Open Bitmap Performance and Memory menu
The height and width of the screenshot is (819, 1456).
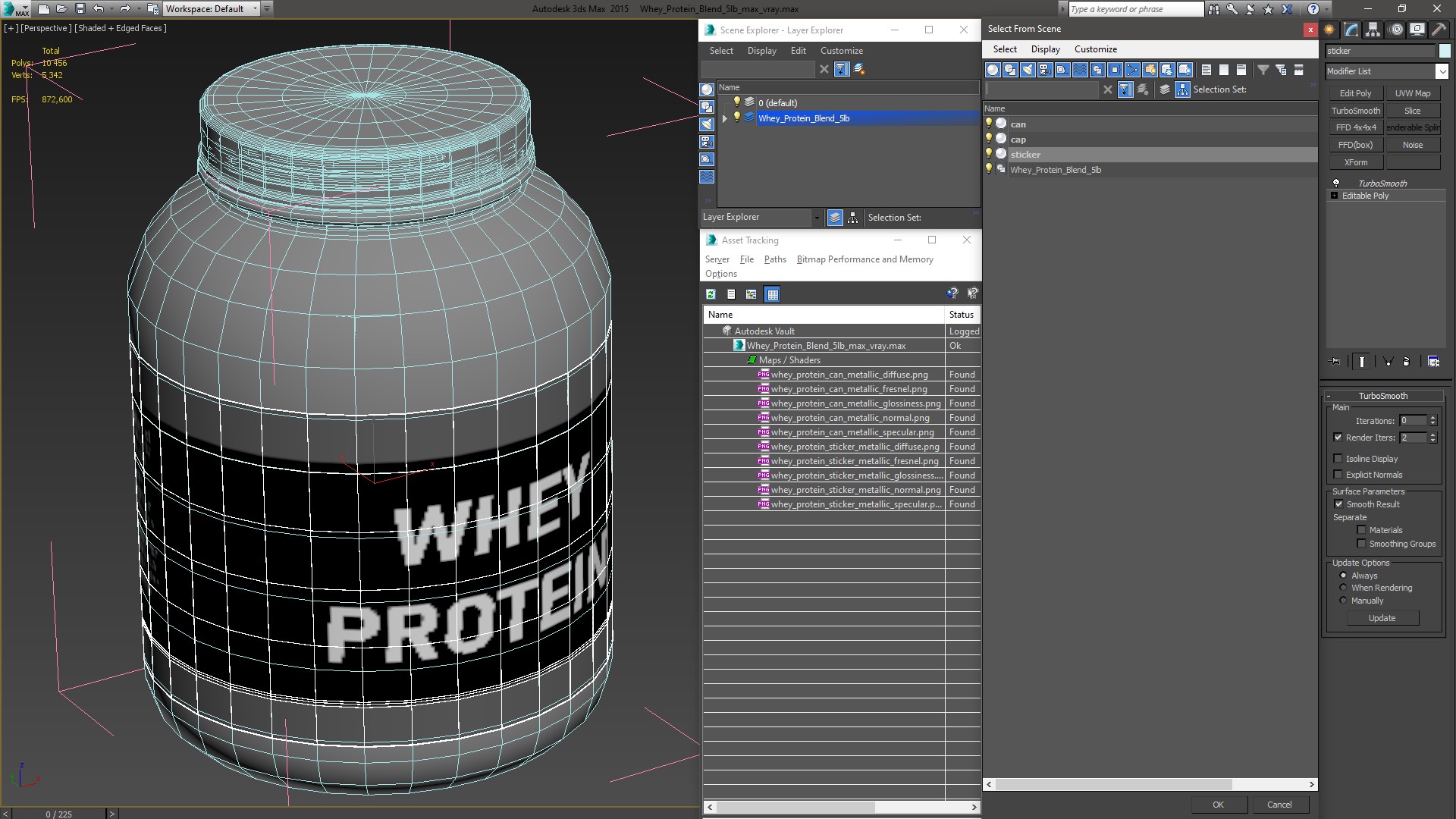pyautogui.click(x=864, y=259)
